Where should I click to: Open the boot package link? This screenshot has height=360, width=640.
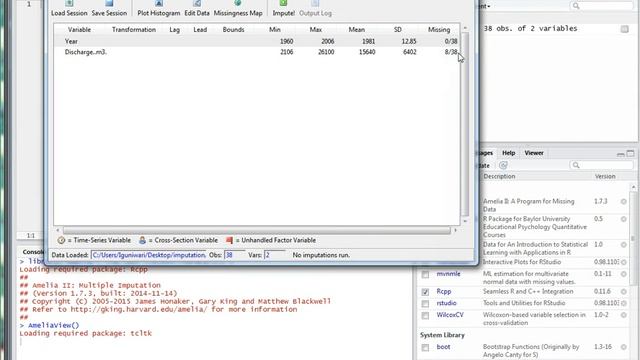443,347
